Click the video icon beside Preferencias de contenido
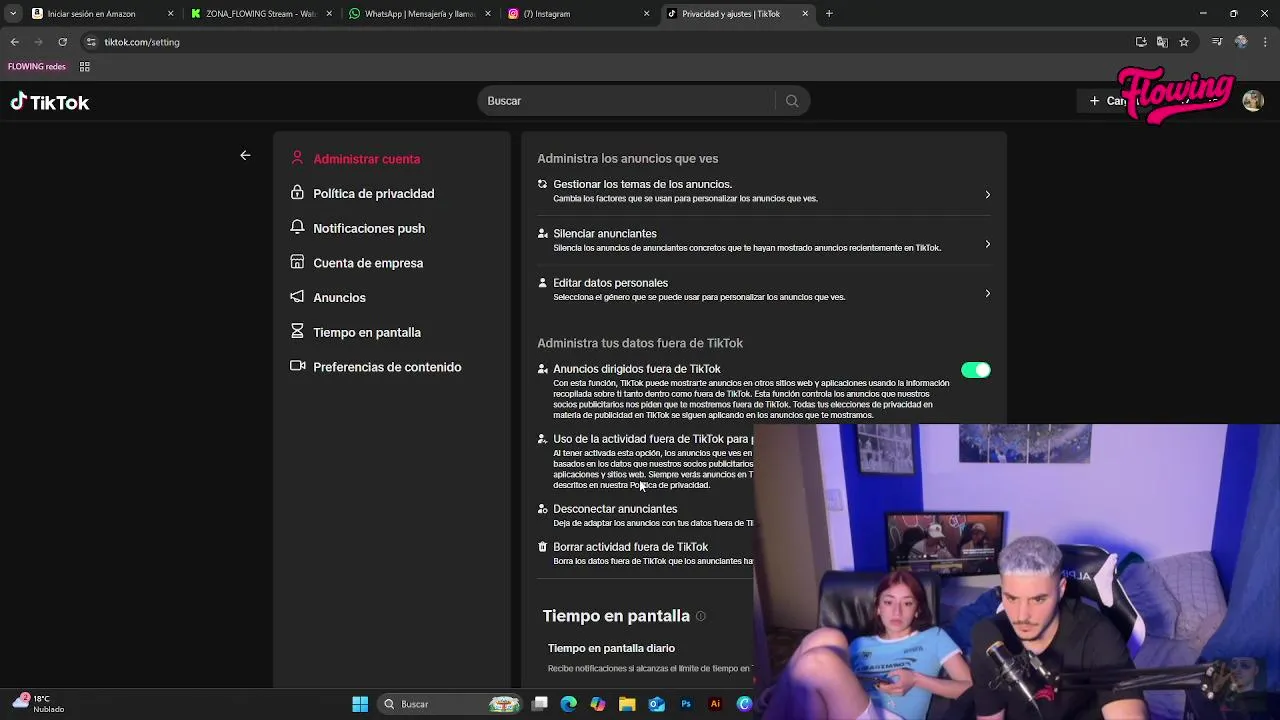 click(x=297, y=366)
